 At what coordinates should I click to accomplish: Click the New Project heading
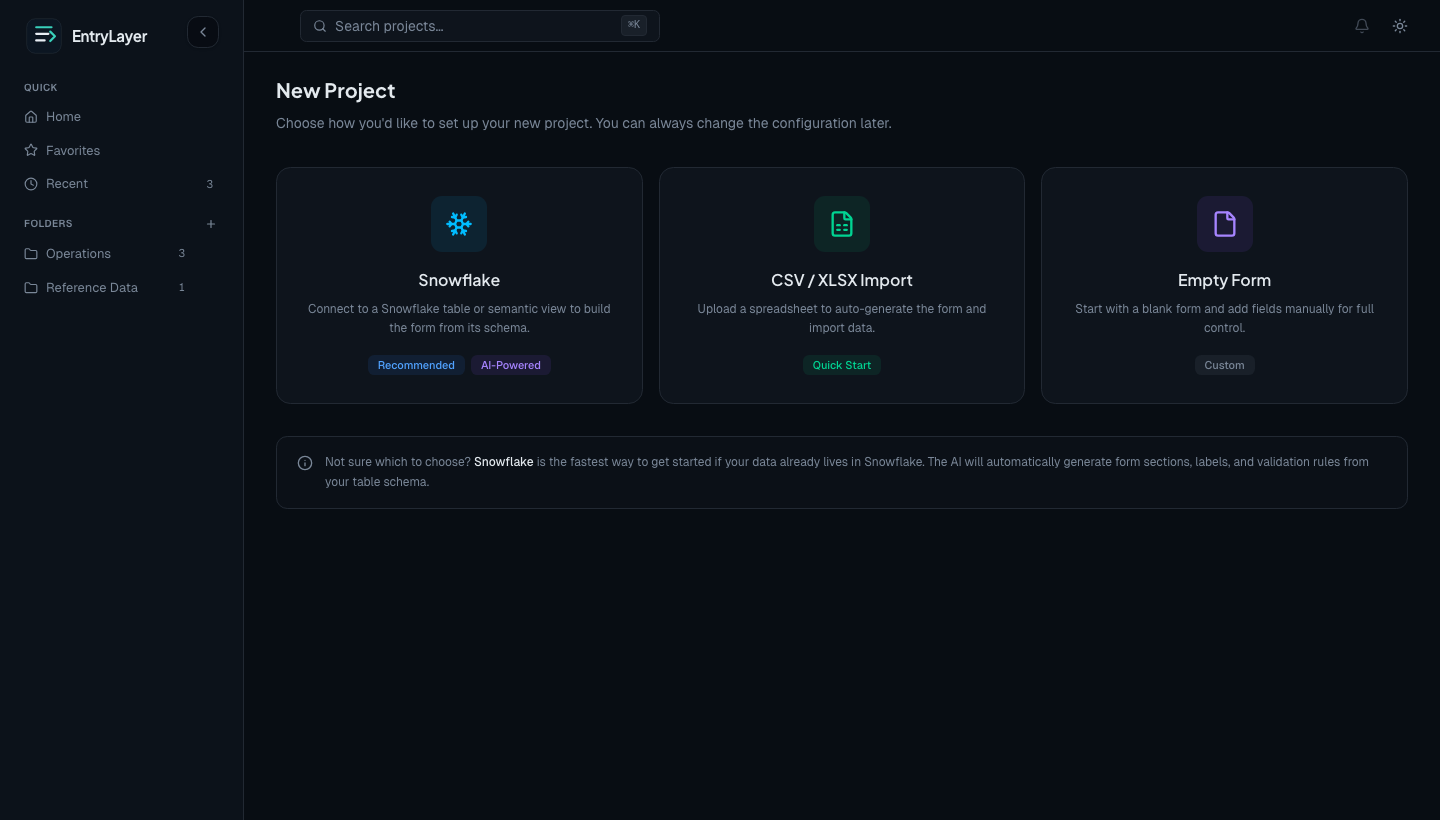(335, 91)
